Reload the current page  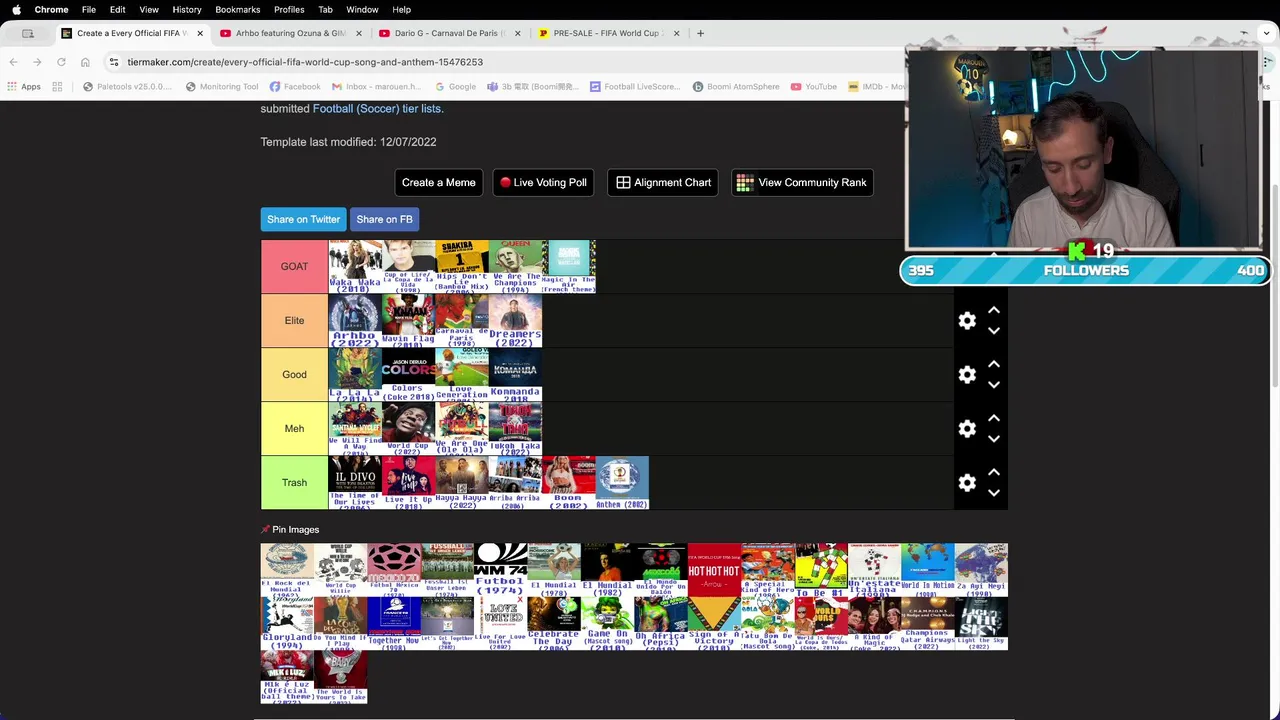[61, 62]
